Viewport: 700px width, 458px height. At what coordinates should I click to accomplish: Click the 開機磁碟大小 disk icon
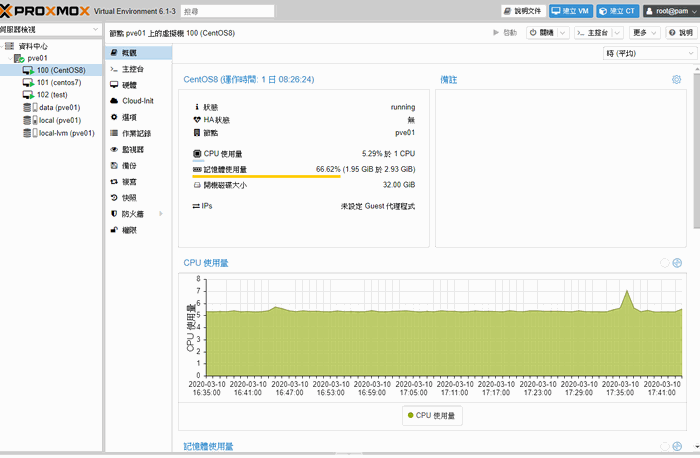197,185
